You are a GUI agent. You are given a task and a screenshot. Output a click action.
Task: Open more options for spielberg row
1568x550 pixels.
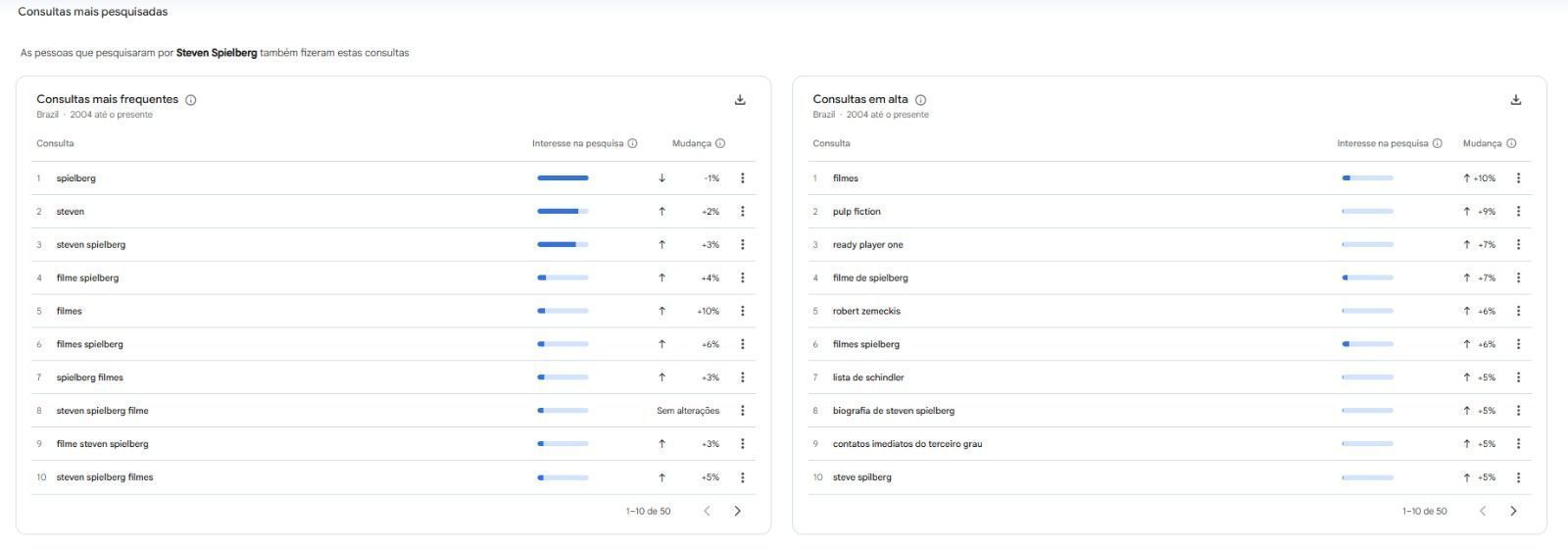point(742,178)
